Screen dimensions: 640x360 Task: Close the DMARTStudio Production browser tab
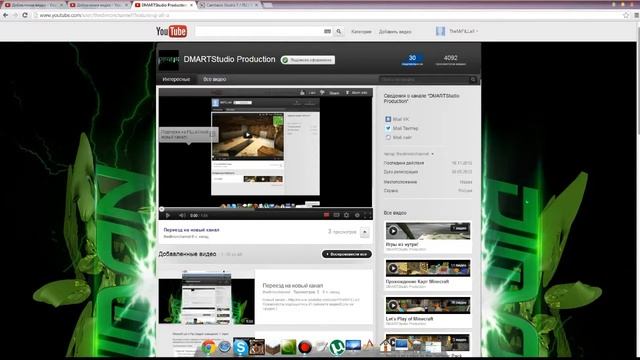[191, 5]
